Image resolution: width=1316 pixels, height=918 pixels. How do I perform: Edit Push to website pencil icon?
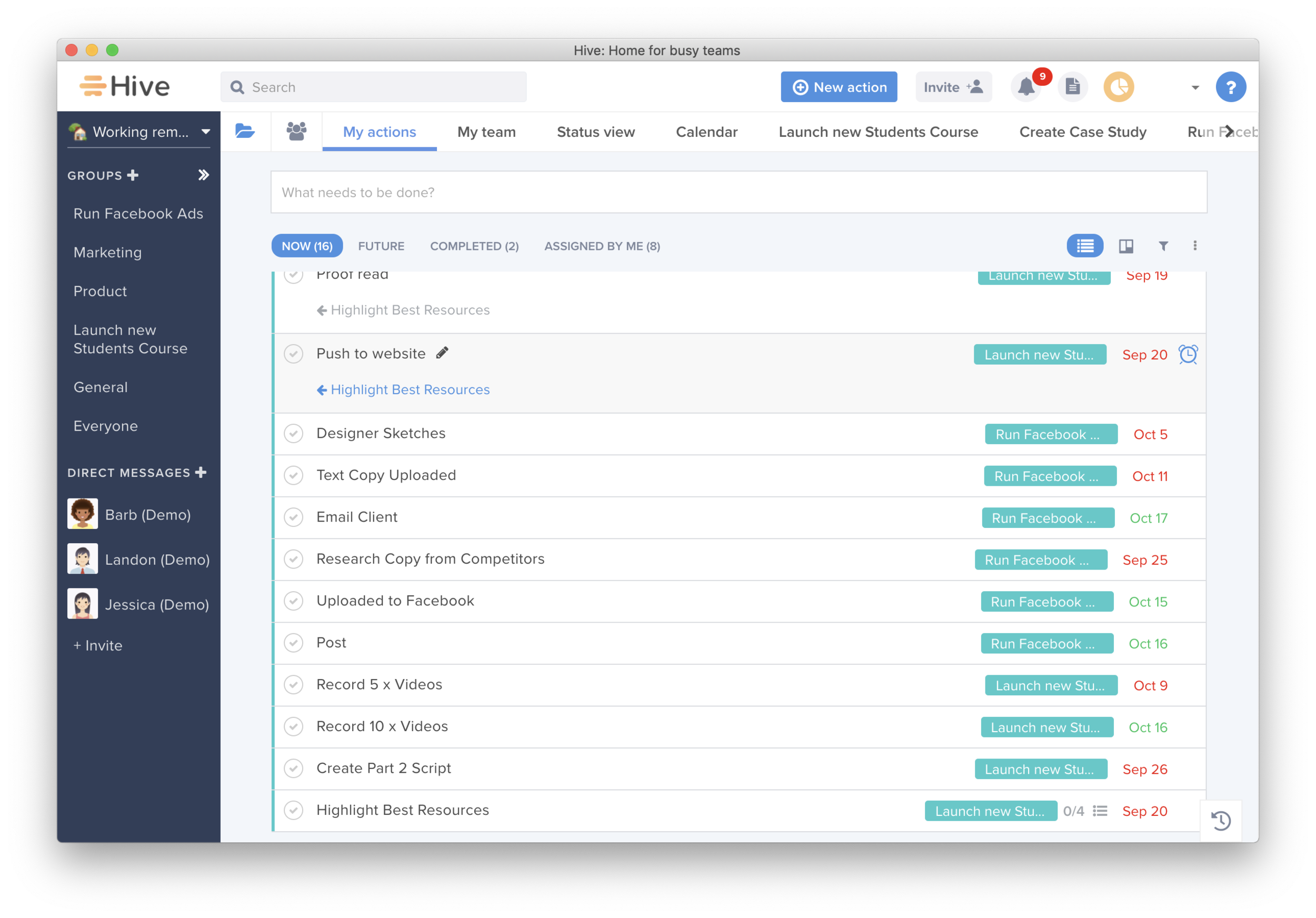(x=442, y=353)
